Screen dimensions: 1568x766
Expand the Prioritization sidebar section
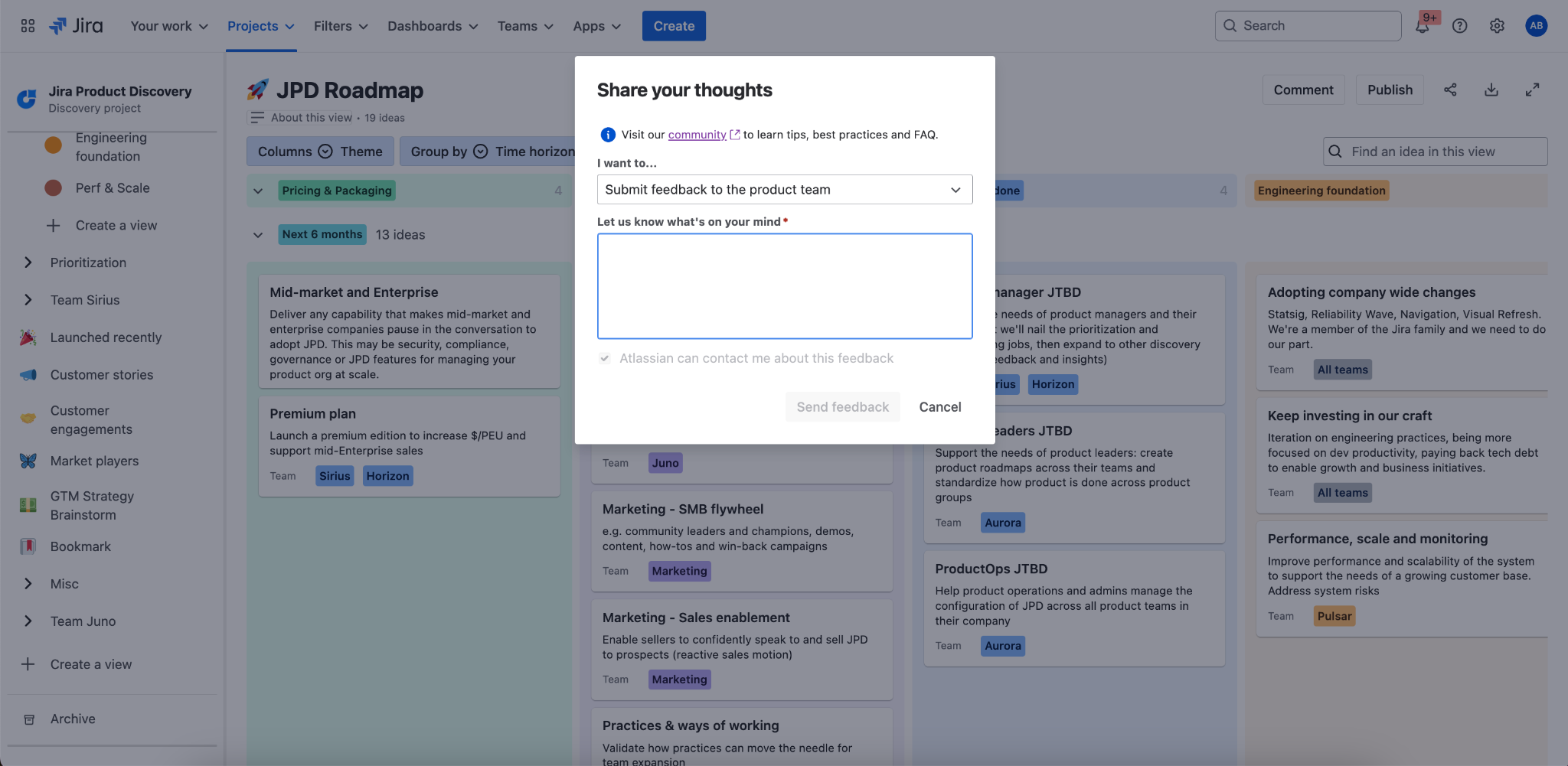pos(28,262)
